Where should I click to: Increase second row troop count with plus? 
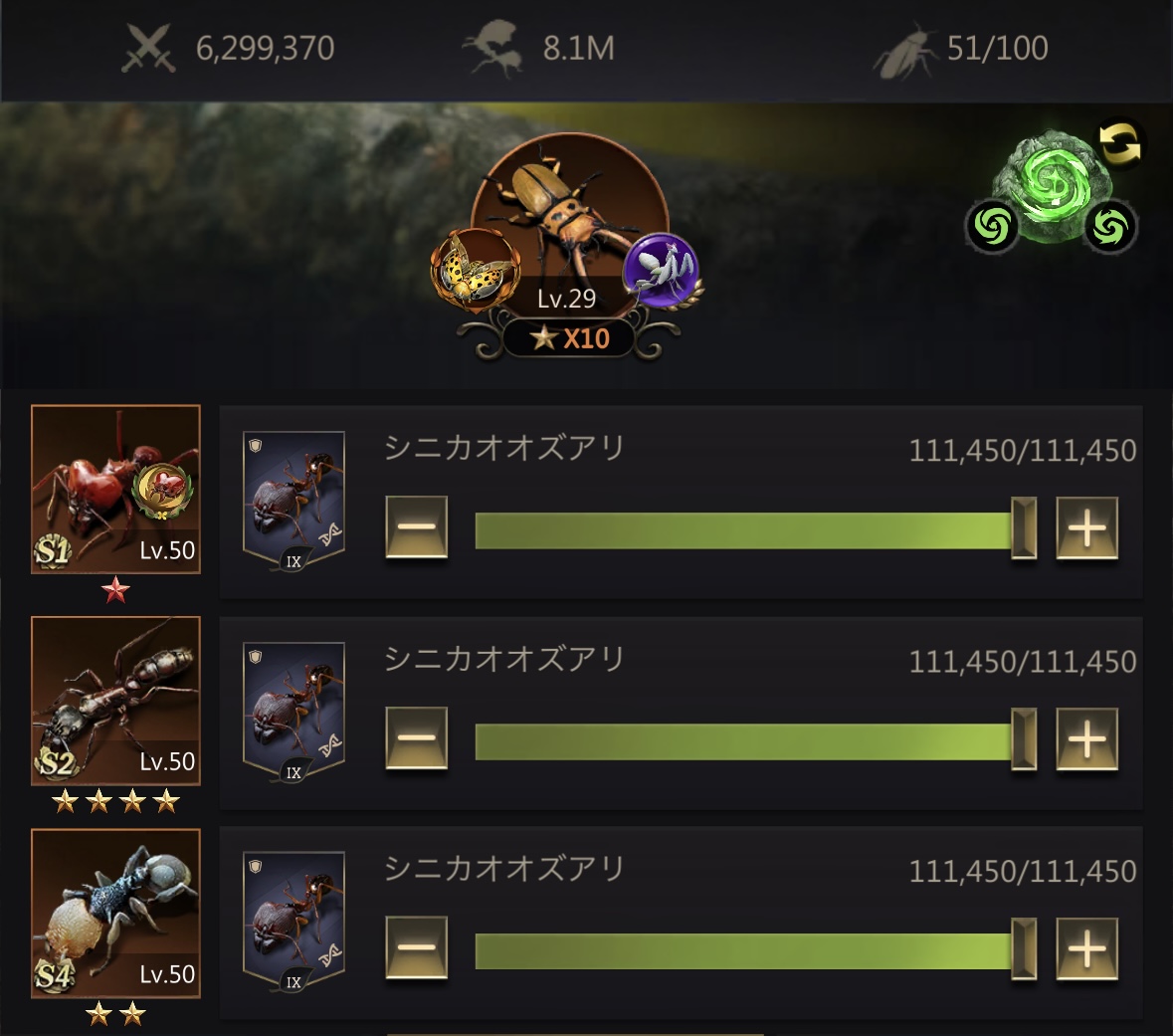(1087, 738)
